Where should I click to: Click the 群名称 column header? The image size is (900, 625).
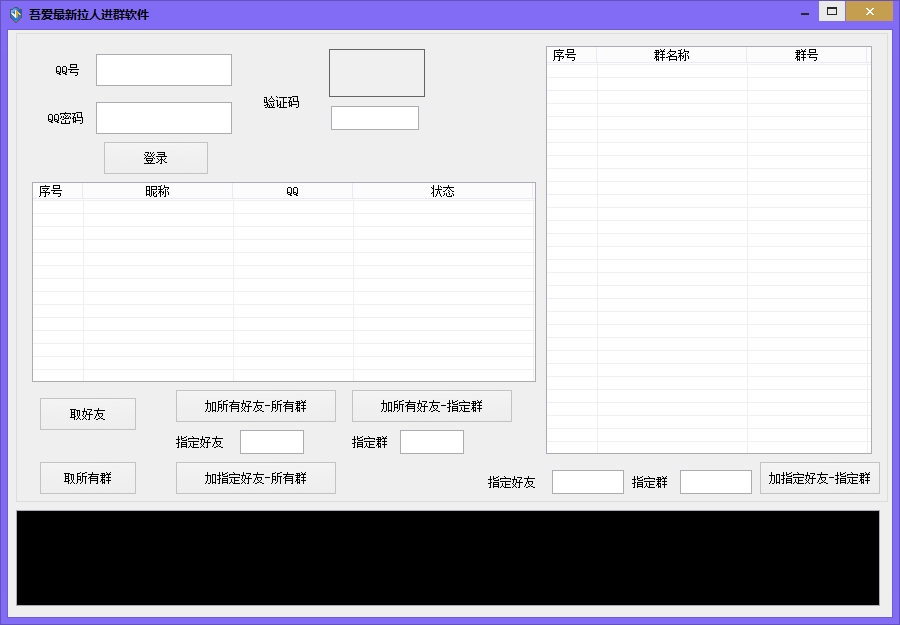point(672,55)
